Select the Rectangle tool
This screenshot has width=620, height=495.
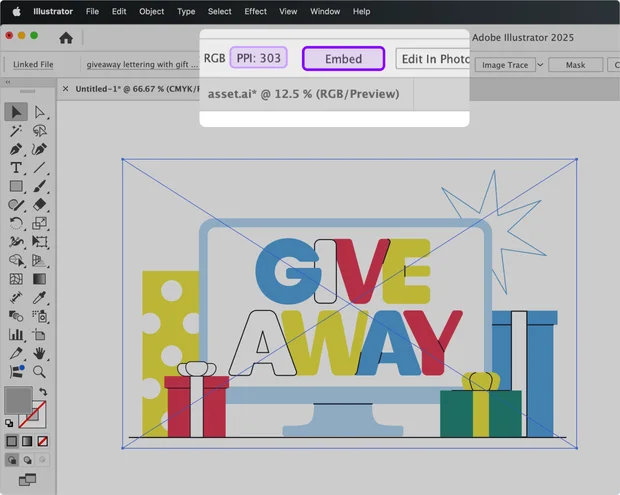click(x=16, y=186)
